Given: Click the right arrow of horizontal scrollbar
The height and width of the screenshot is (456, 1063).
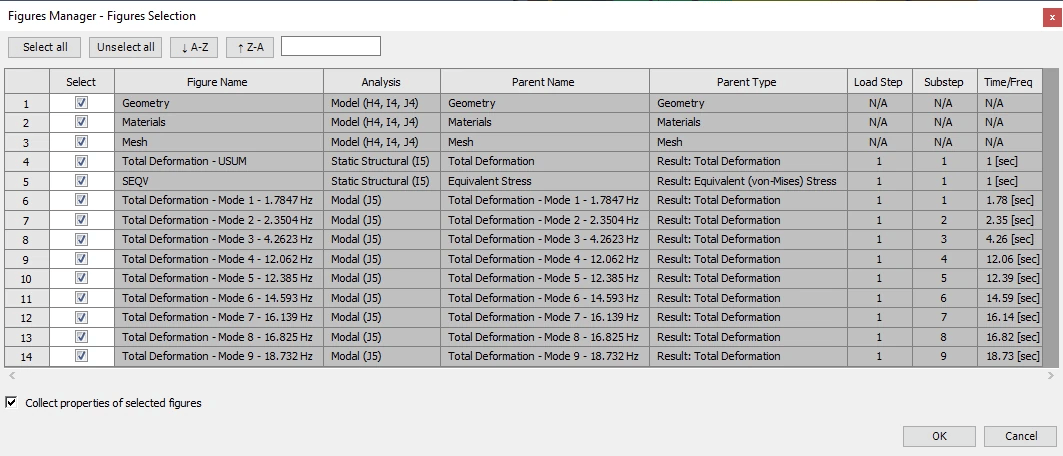Looking at the screenshot, I should click(x=1050, y=375).
